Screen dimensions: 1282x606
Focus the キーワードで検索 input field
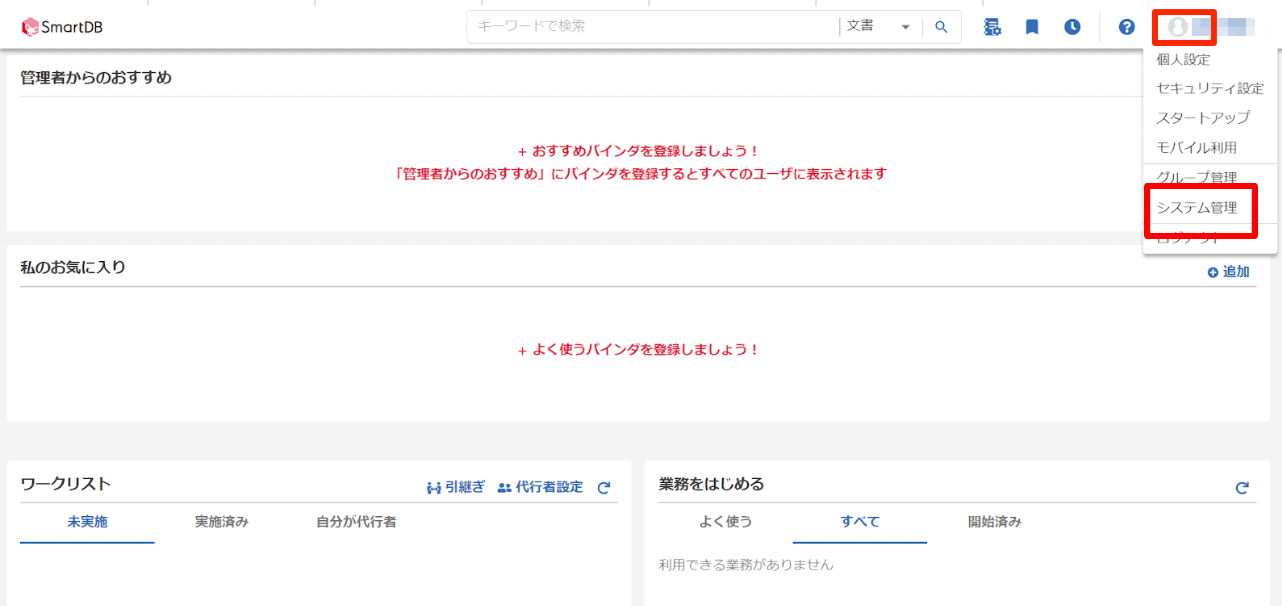(652, 27)
